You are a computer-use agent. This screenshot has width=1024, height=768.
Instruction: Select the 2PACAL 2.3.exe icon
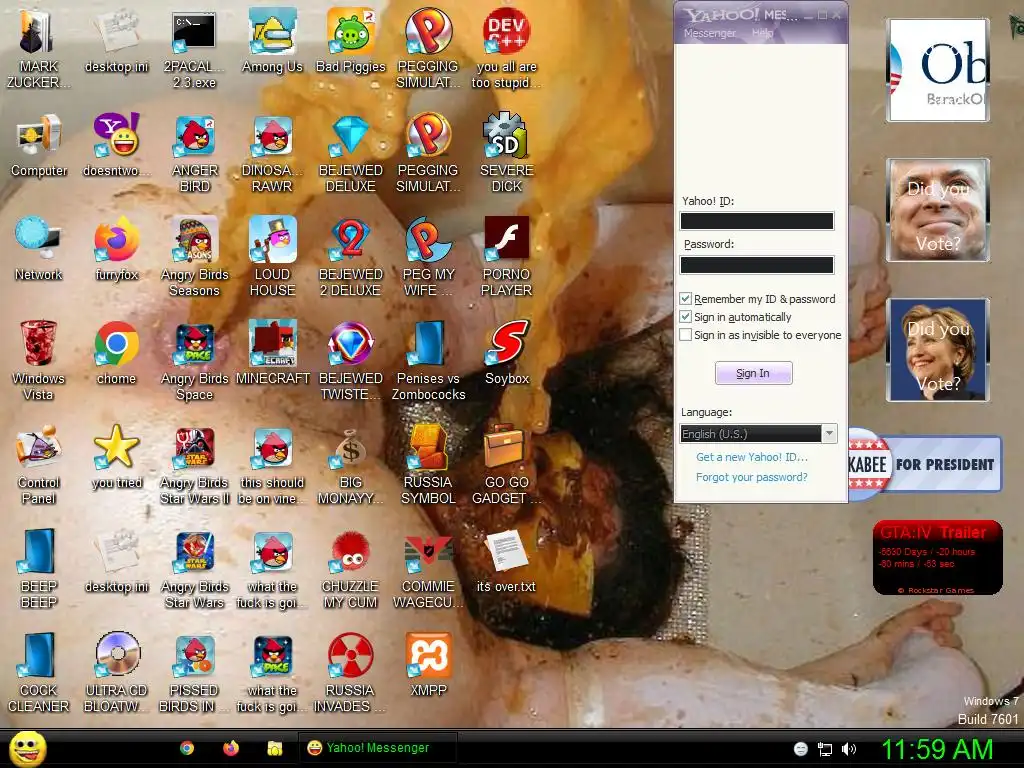(194, 50)
